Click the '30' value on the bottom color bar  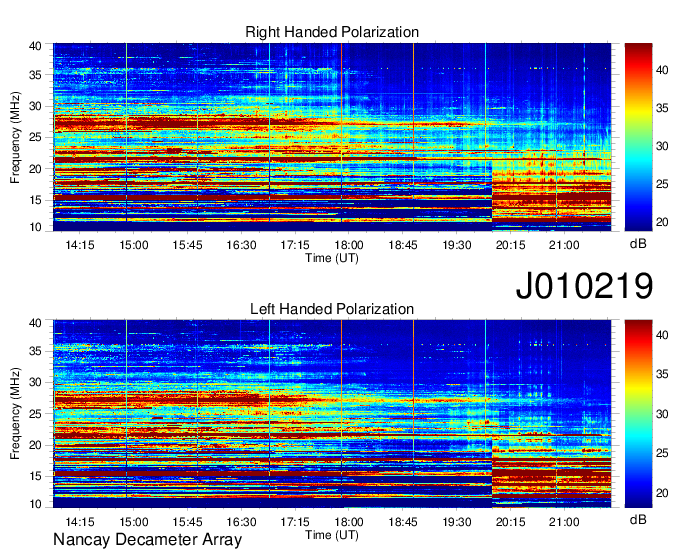662,414
